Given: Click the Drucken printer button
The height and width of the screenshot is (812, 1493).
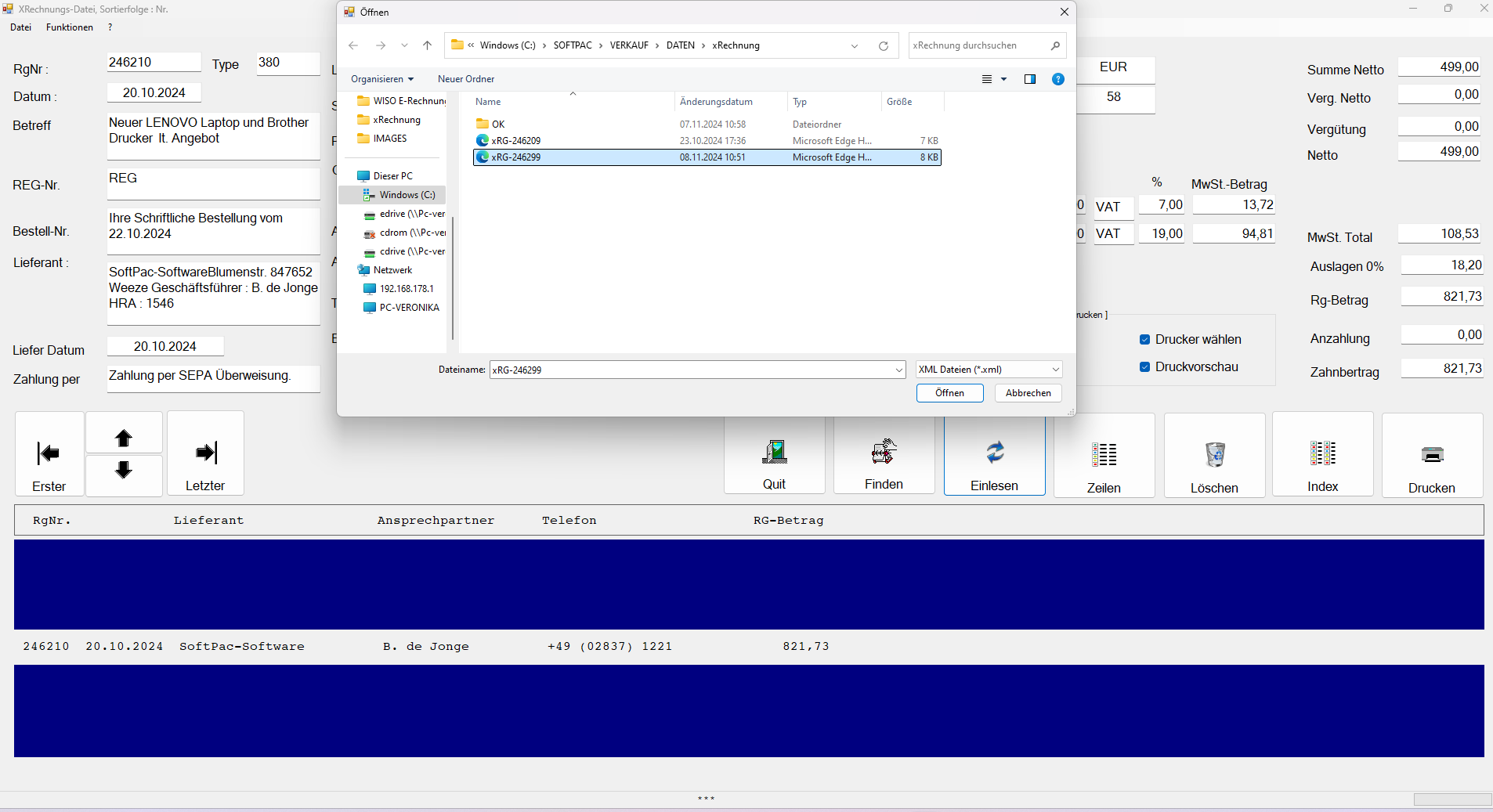Looking at the screenshot, I should point(1433,456).
